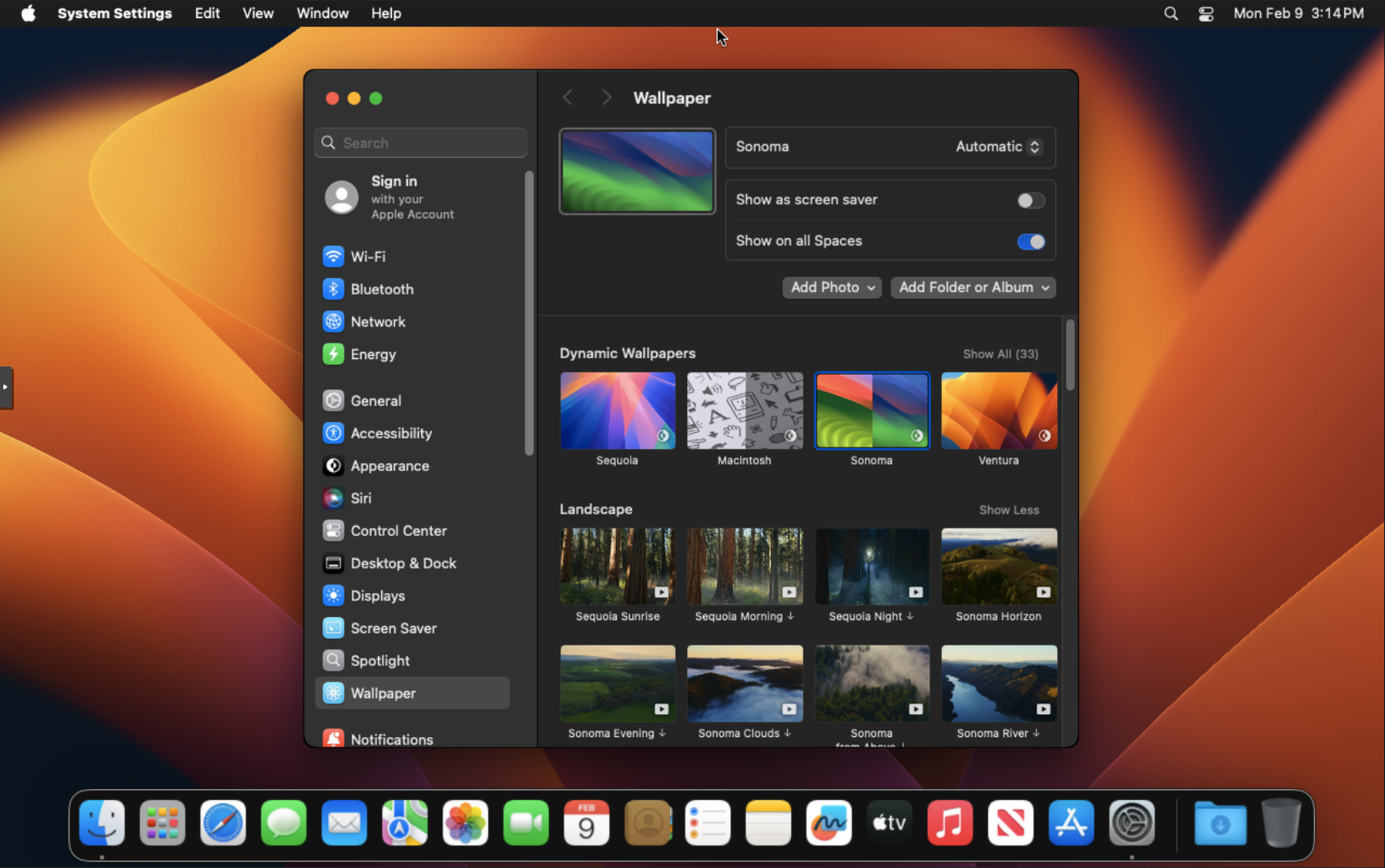
Task: Open the Edit menu
Action: 207,13
